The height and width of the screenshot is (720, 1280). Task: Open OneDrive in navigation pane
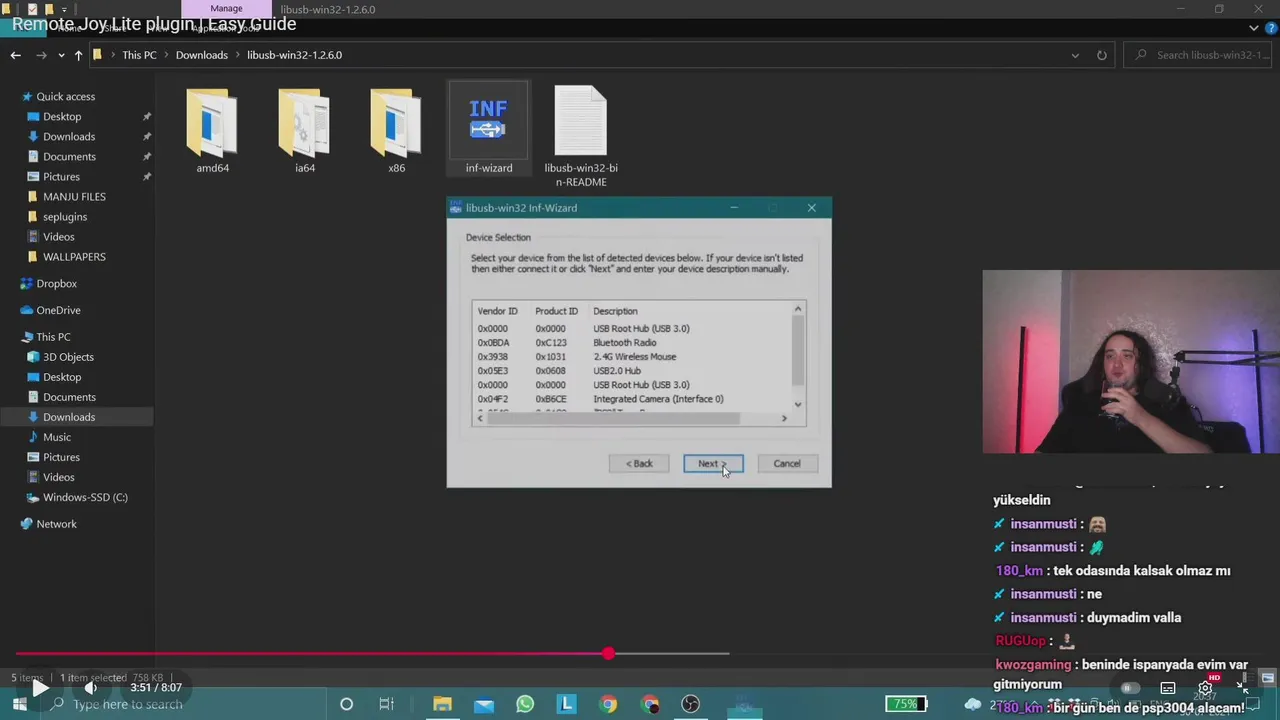58,311
